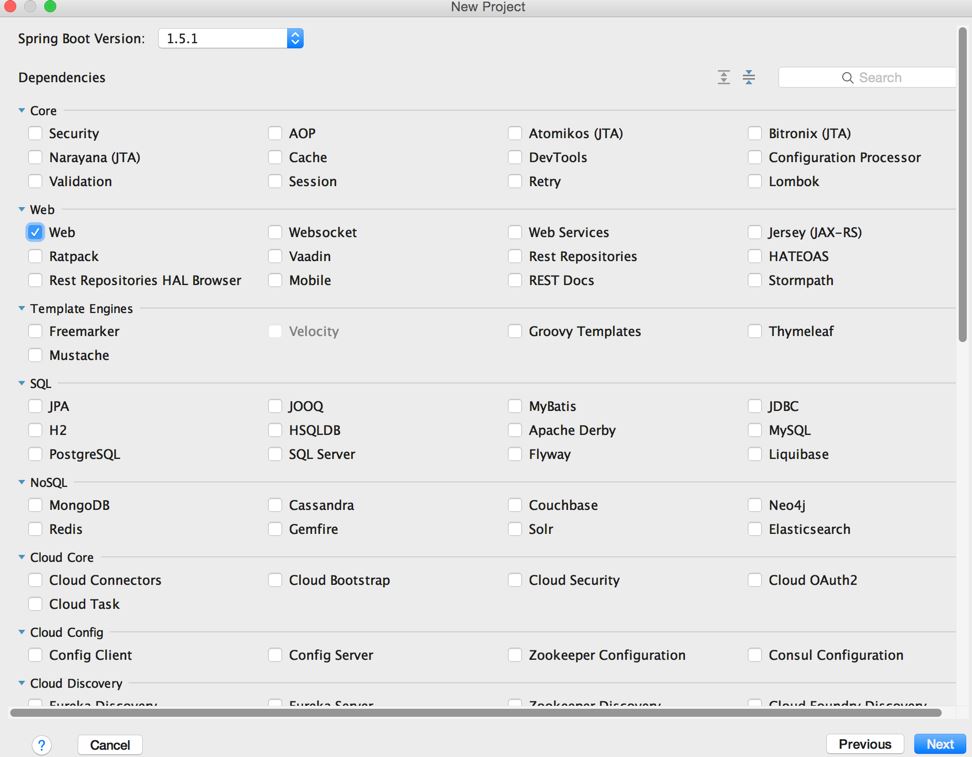Tick the MySQL checkbox
This screenshot has width=972, height=757.
click(x=755, y=430)
